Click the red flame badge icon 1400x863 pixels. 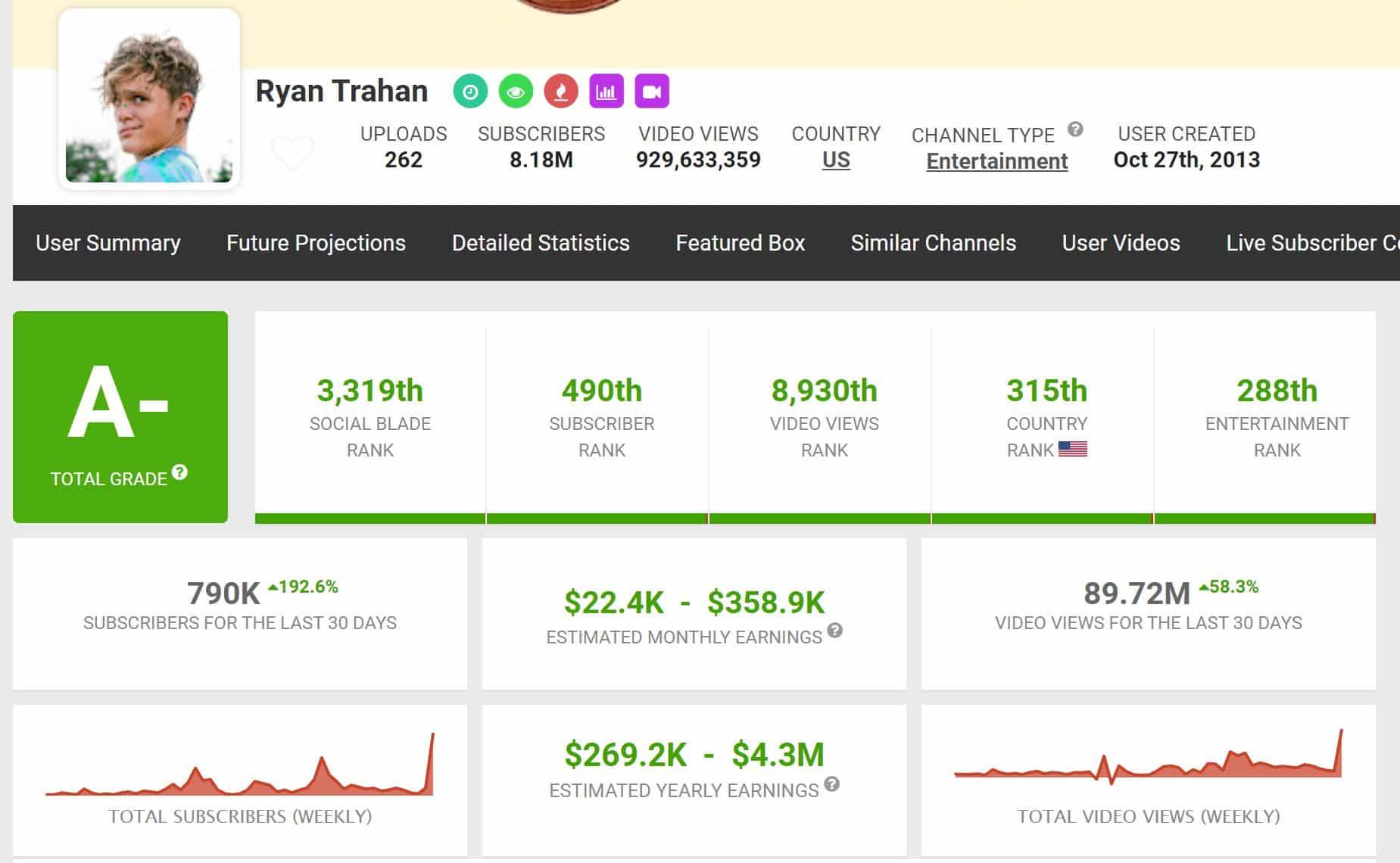point(561,92)
